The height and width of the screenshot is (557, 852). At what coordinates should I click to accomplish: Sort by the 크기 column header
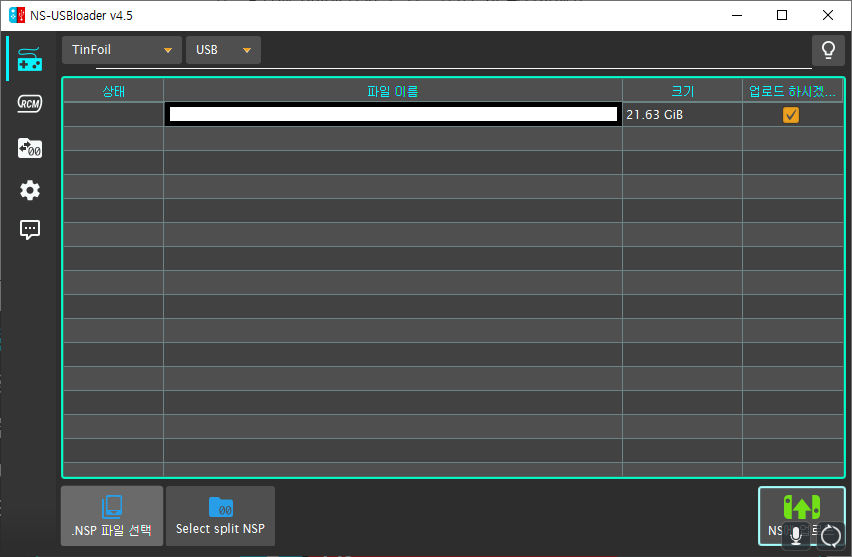click(682, 91)
